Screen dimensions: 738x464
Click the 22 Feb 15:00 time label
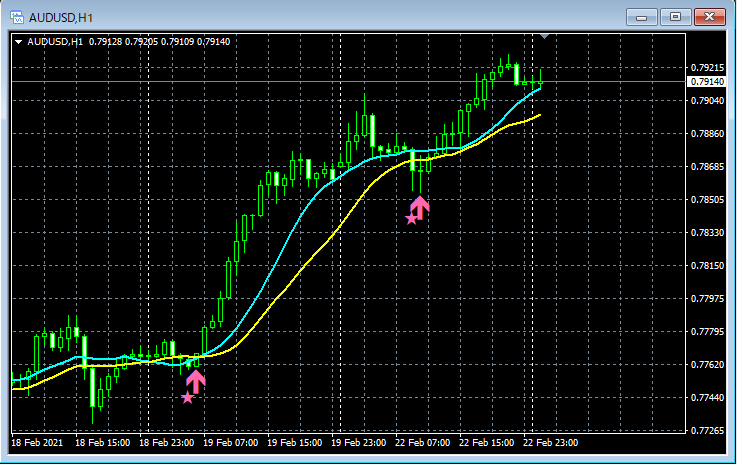pos(487,443)
